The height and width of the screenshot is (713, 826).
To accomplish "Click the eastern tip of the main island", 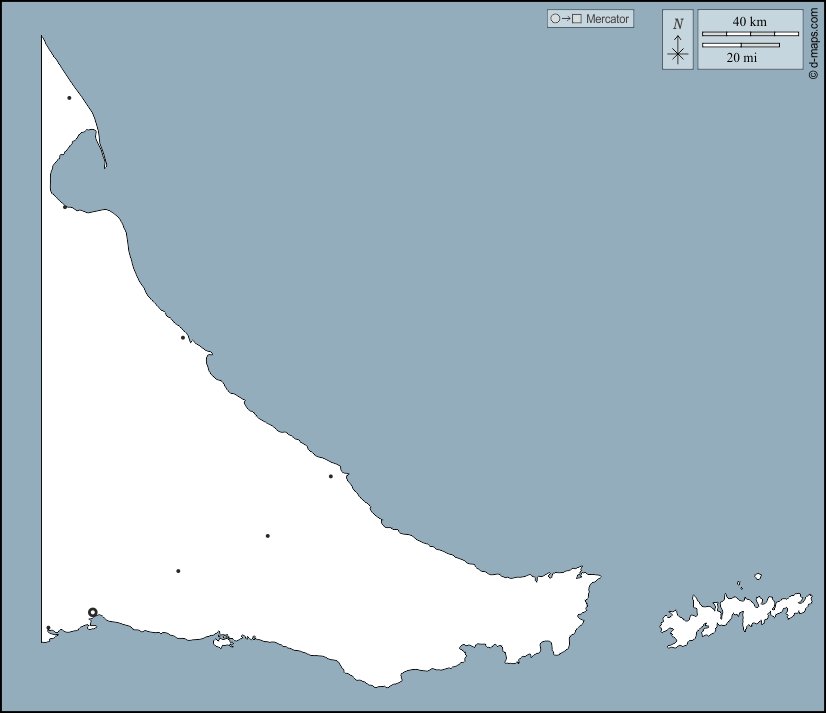I will point(597,577).
